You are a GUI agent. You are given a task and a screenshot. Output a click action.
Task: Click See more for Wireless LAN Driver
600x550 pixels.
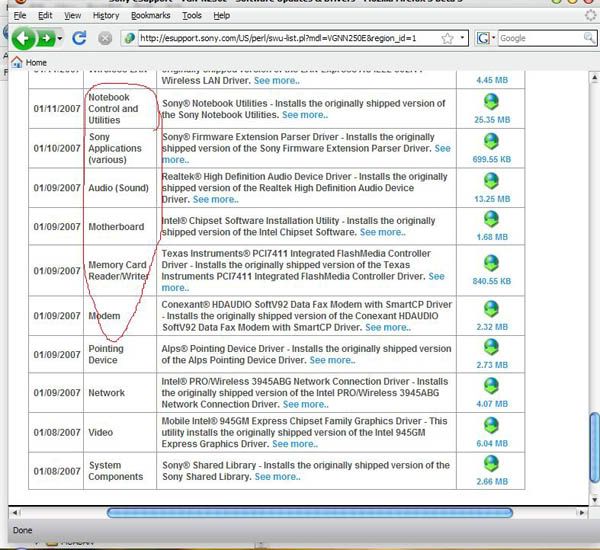click(x=277, y=81)
